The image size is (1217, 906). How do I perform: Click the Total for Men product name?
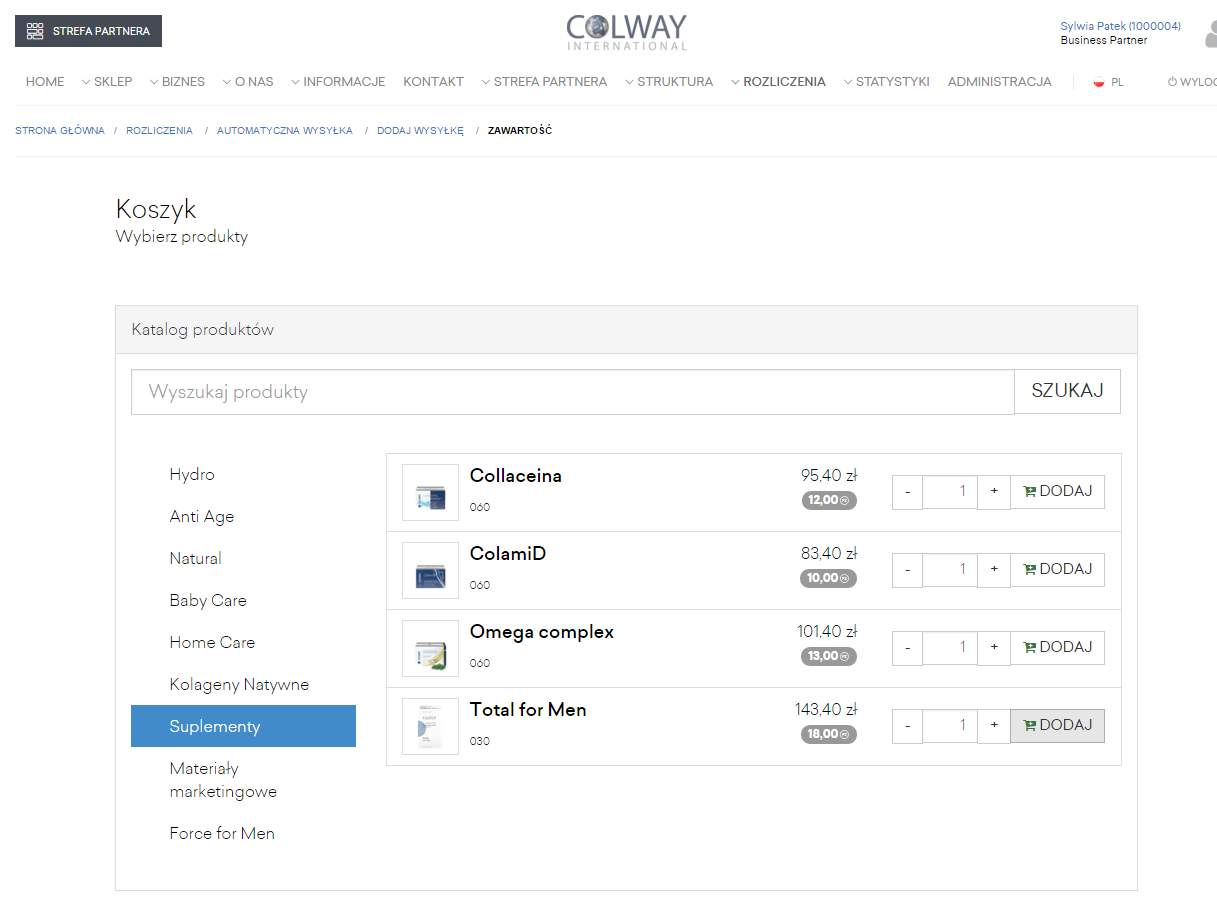pyautogui.click(x=528, y=710)
